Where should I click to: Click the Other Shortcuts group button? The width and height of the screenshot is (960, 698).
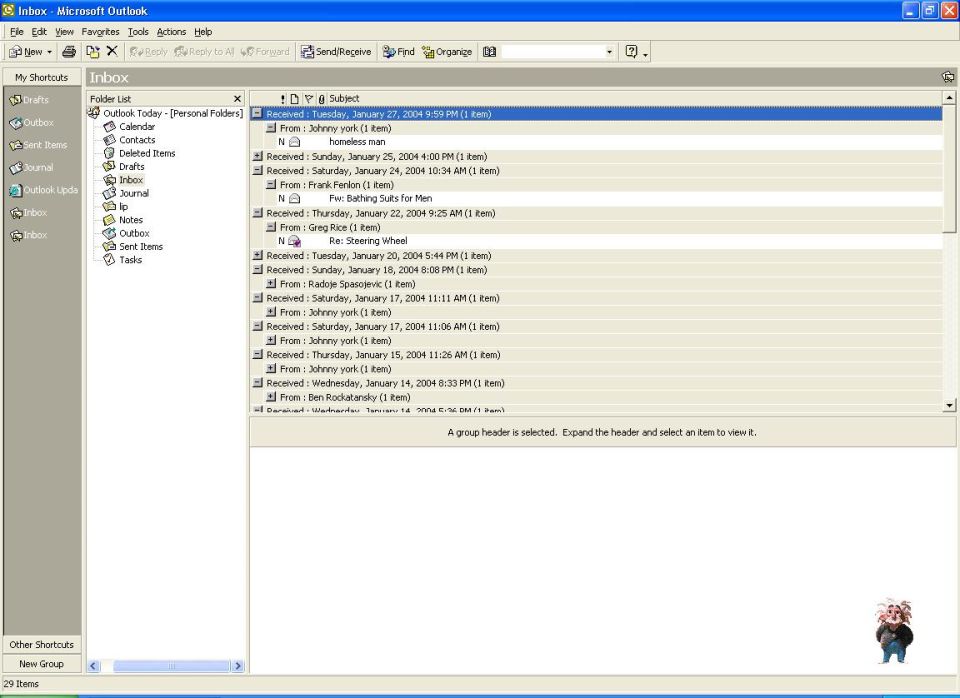[42, 644]
